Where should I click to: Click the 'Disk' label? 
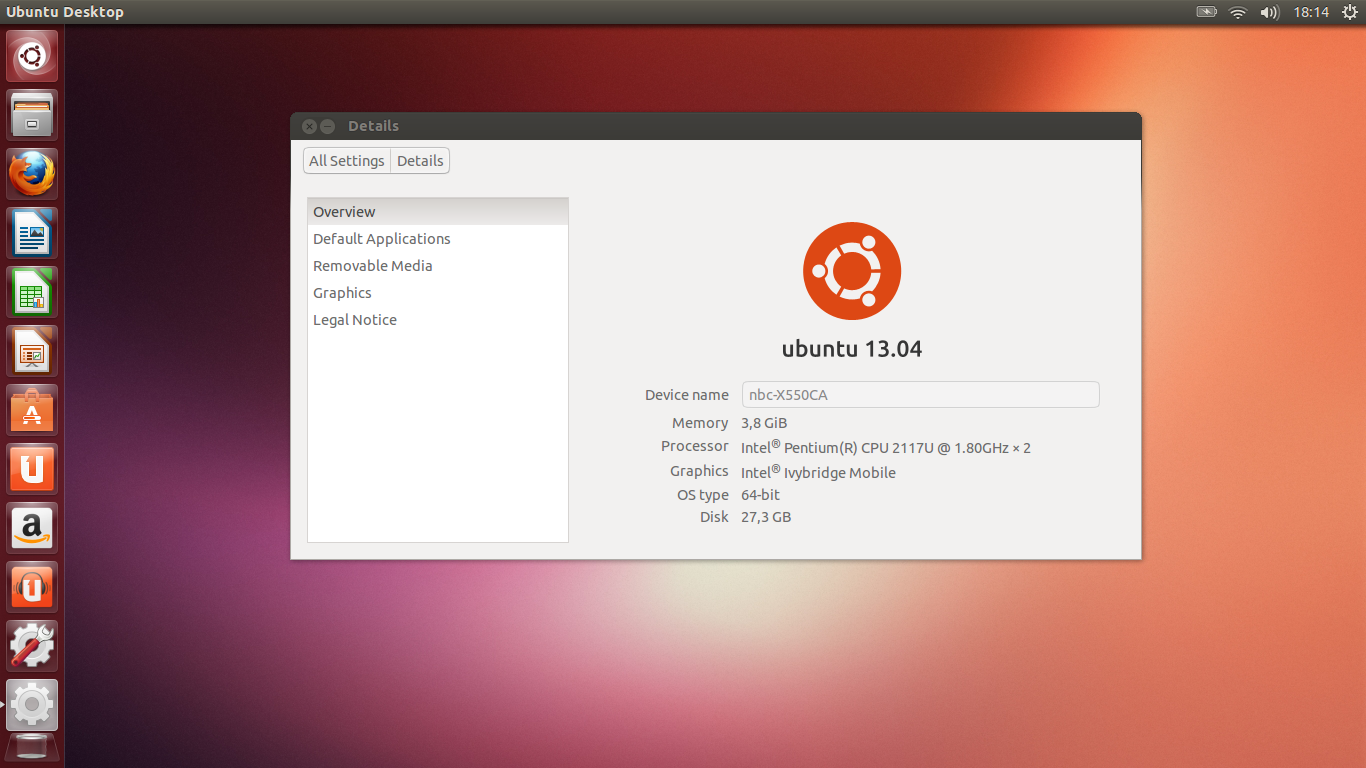(714, 517)
